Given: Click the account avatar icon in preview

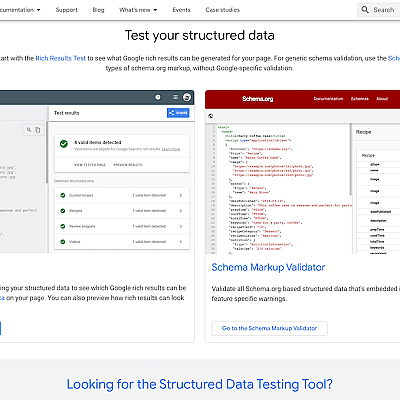Looking at the screenshot, I should [187, 97].
